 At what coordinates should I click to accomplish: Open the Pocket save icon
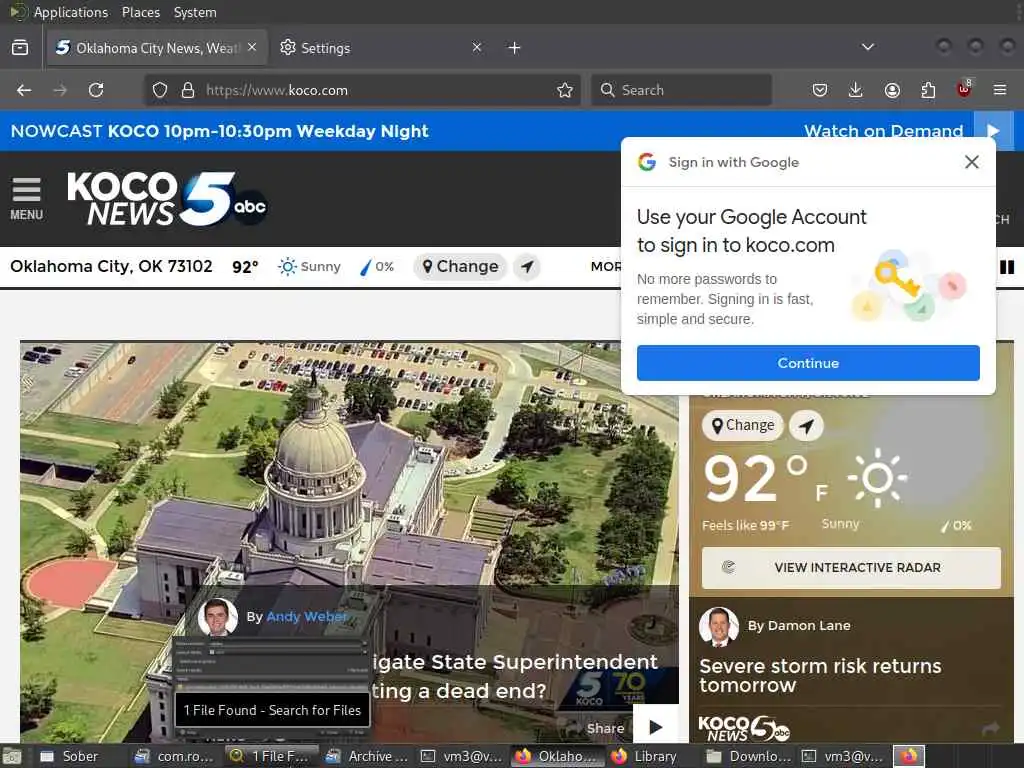click(820, 90)
